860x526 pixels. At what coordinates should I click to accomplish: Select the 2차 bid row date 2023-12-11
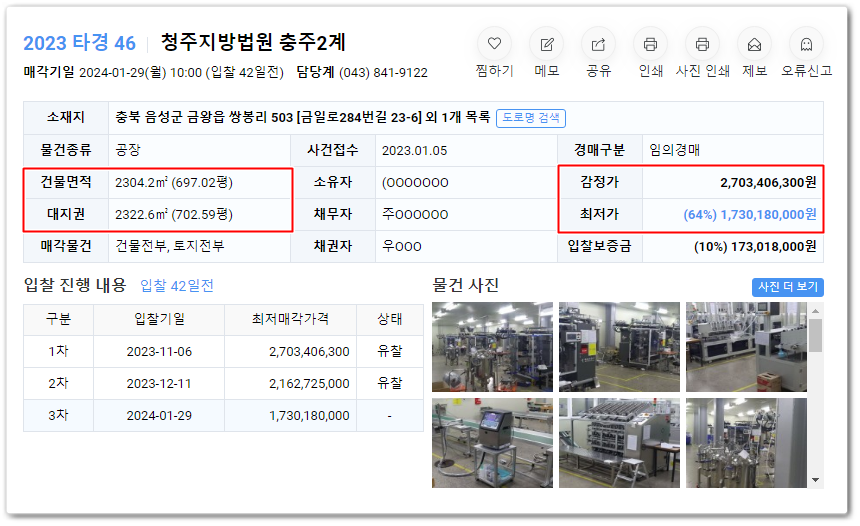[159, 383]
